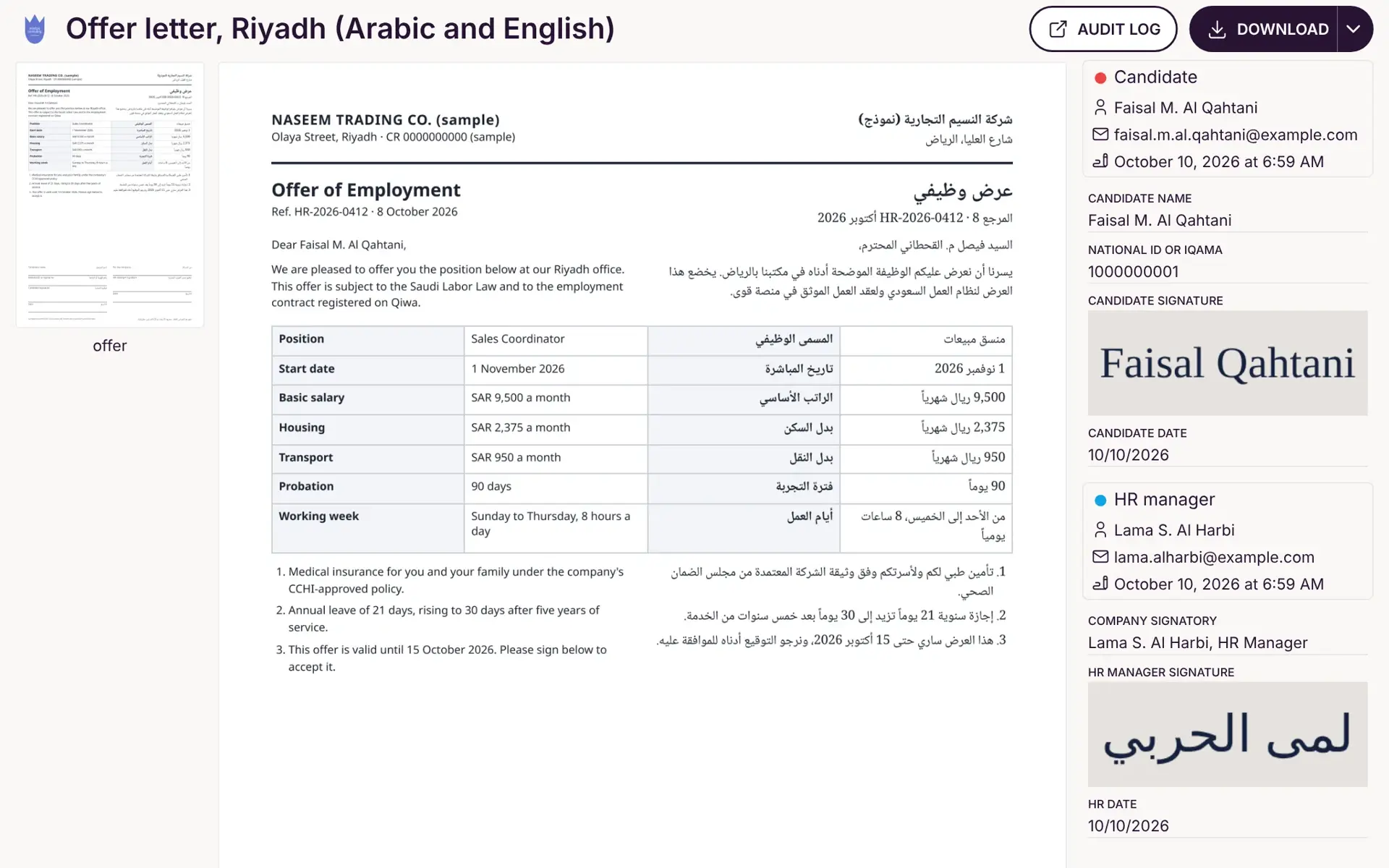Click the DOWNLOAD button
Viewport: 1389px width, 868px height.
(1263, 29)
